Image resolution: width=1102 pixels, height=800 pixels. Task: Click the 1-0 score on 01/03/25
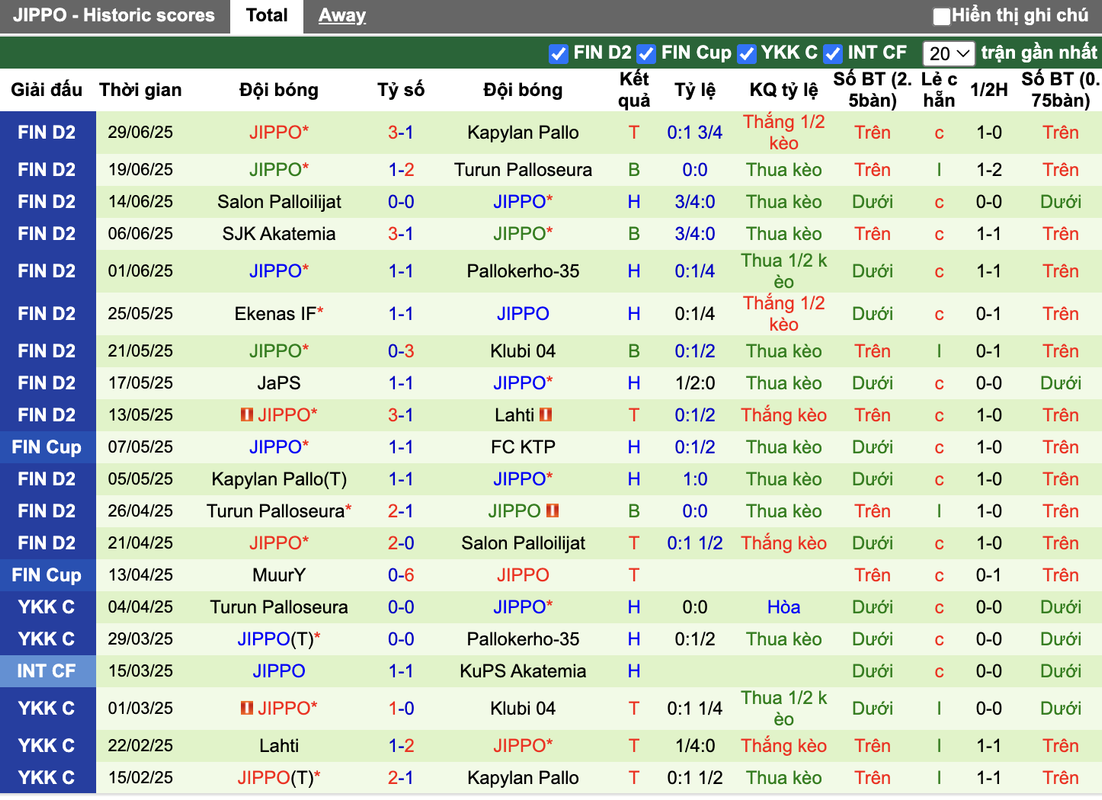pyautogui.click(x=401, y=708)
